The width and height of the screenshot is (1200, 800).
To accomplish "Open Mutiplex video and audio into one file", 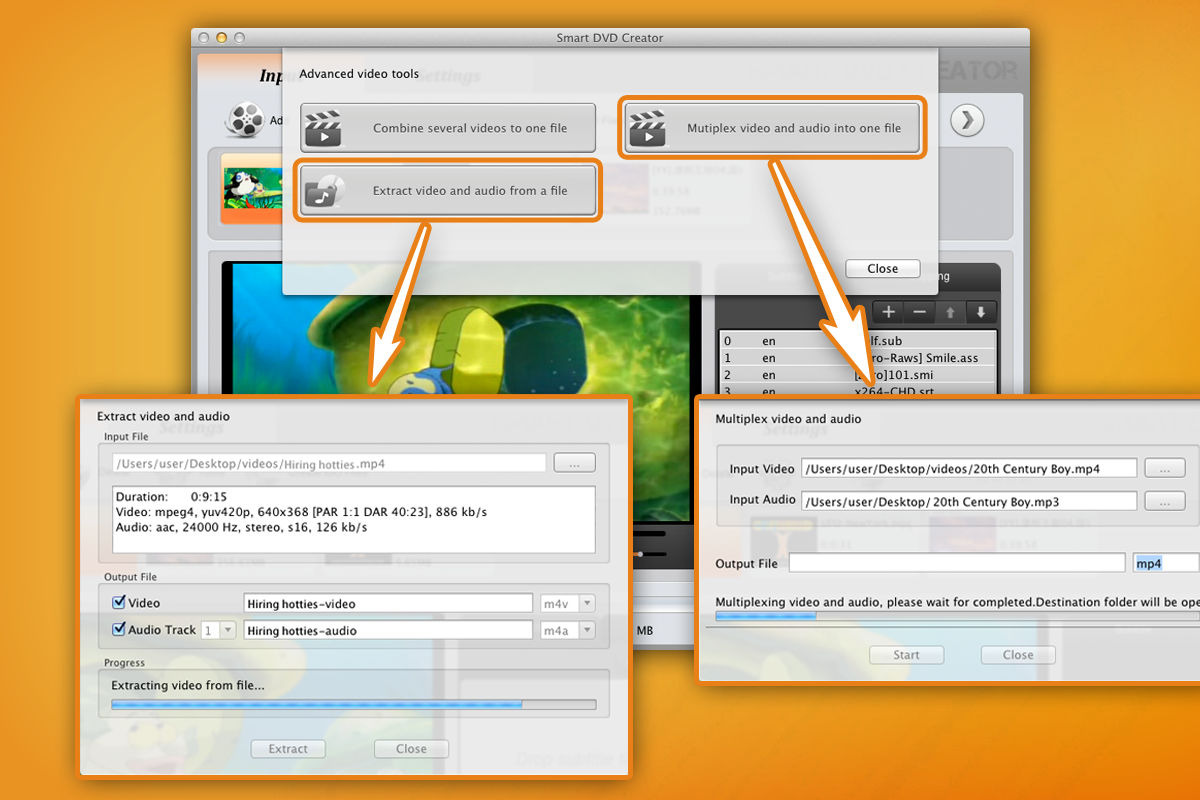I will pyautogui.click(x=771, y=128).
